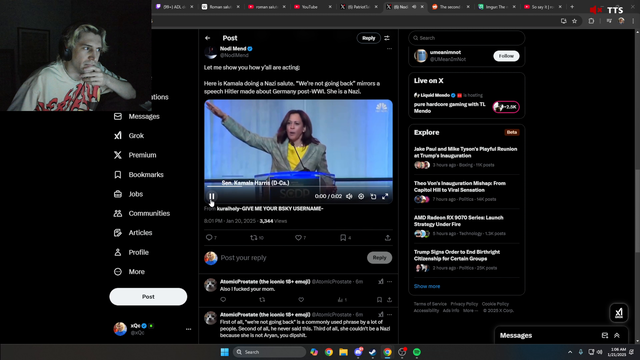Switch to The second... Reddit tab
The image size is (640, 360).
[450, 7]
